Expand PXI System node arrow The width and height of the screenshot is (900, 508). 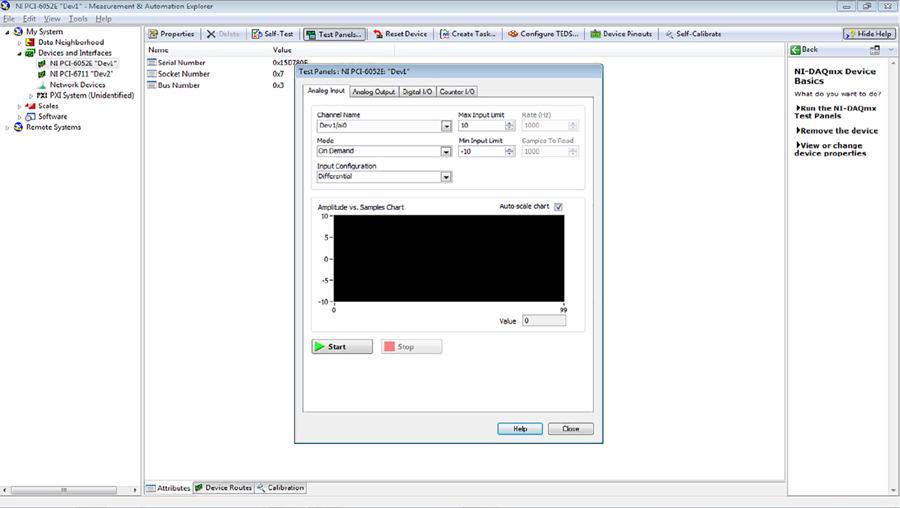(31, 96)
